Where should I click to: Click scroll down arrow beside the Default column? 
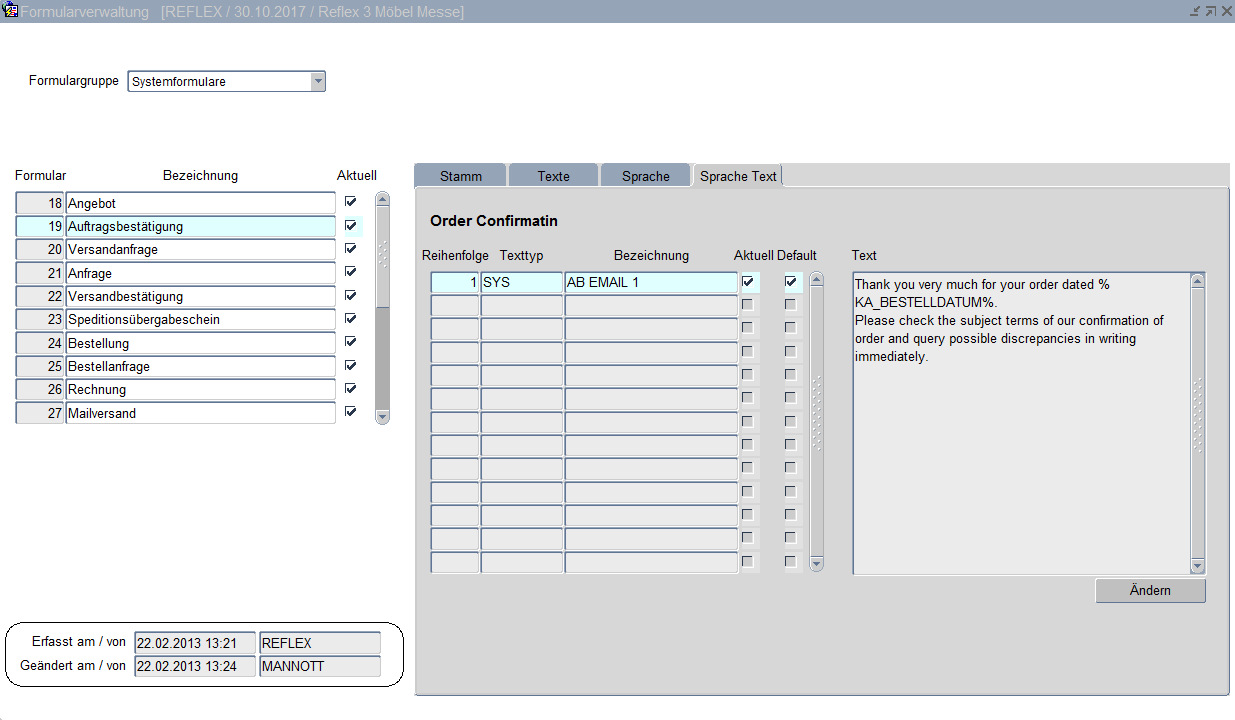pos(817,564)
